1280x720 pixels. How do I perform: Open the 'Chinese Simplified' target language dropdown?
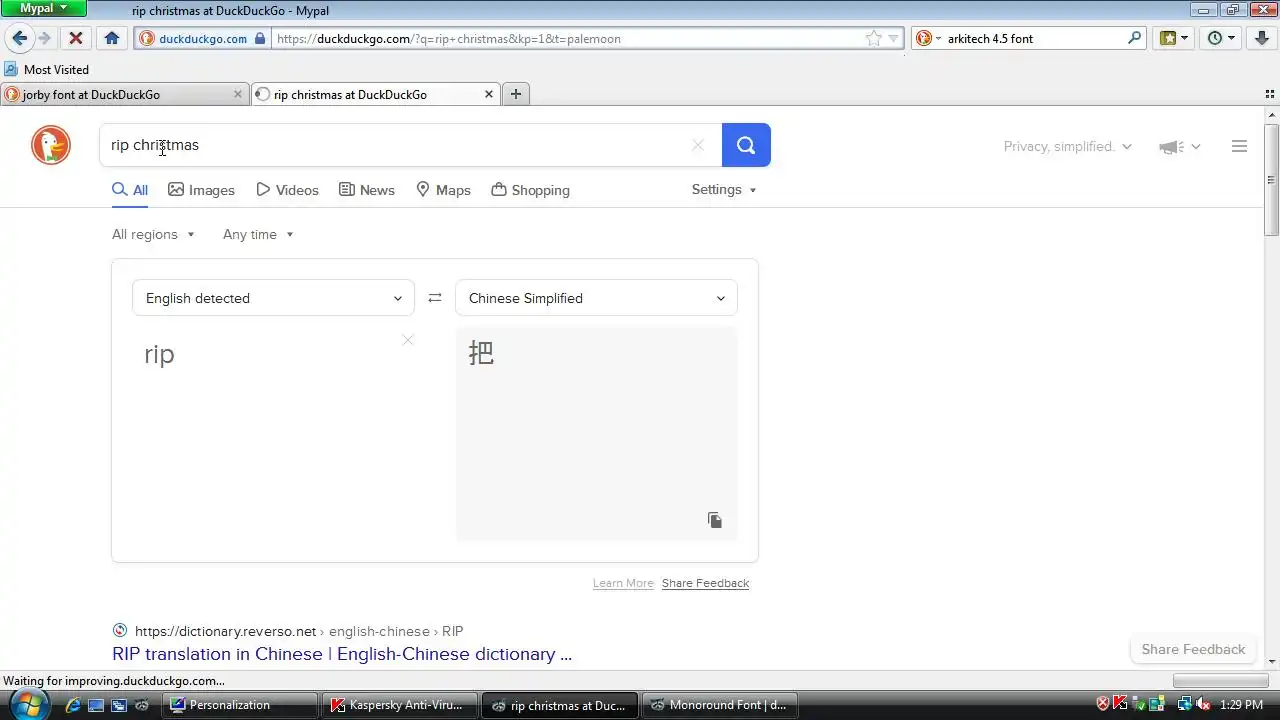(x=596, y=298)
